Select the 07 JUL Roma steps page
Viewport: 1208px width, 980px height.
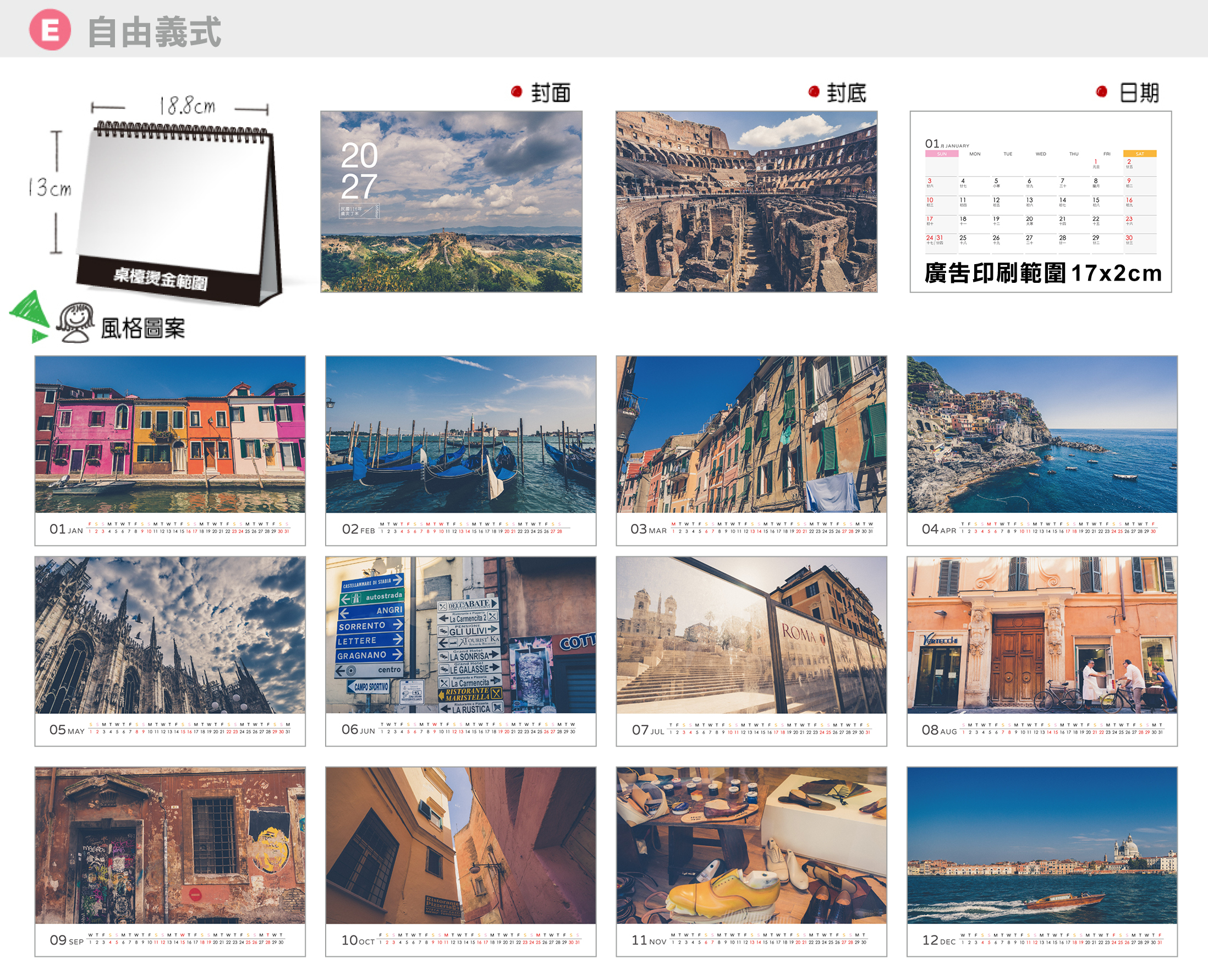click(751, 651)
